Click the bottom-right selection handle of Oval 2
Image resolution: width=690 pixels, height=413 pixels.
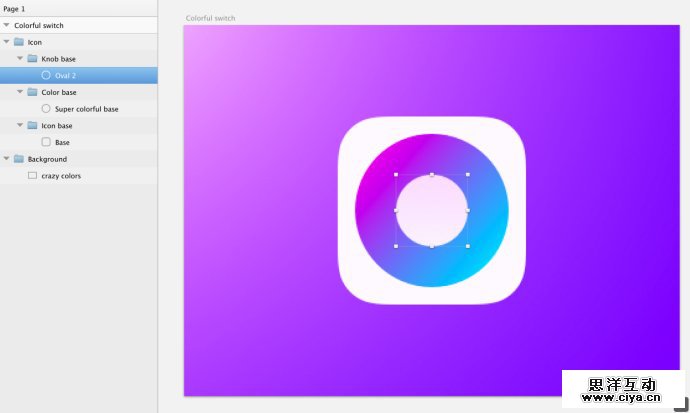tap(467, 246)
